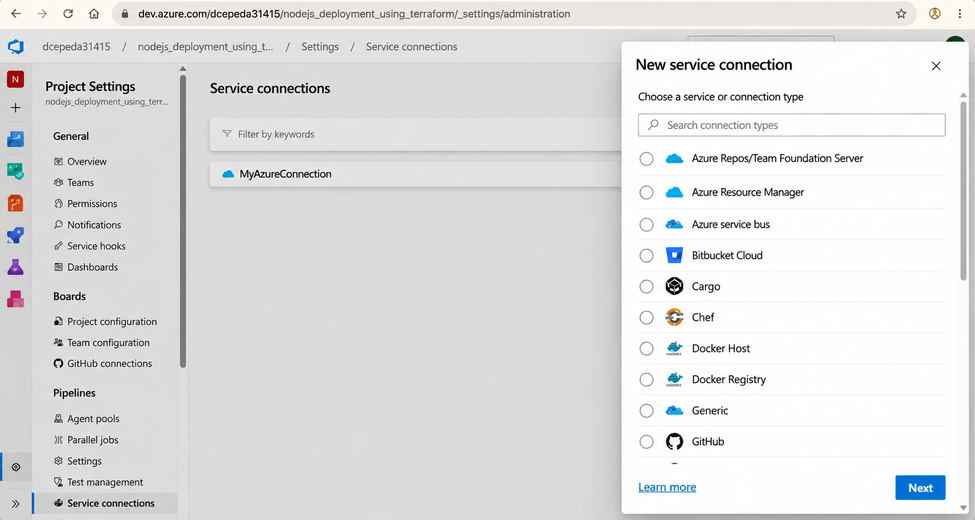Select Docker Host radio button
Image resolution: width=975 pixels, height=520 pixels.
[647, 348]
